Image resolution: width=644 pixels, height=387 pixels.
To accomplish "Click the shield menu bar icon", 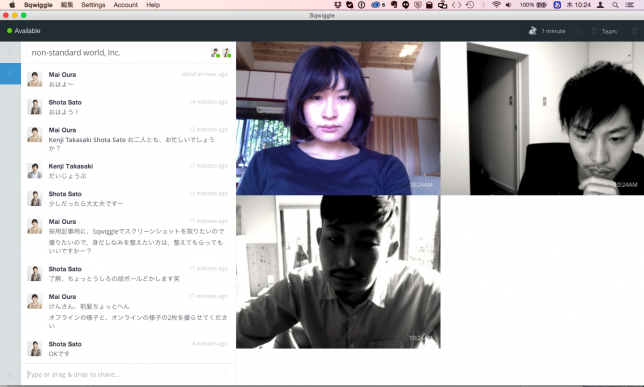I will pos(418,5).
